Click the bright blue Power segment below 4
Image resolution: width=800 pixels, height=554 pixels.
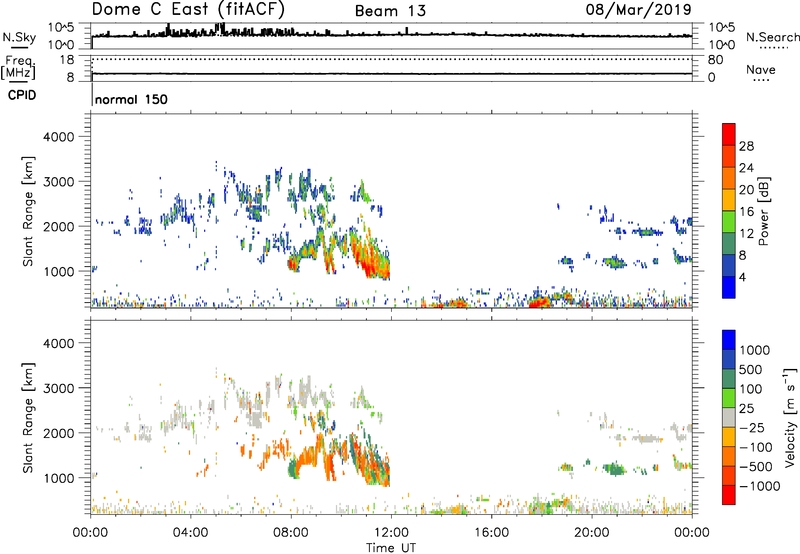pyautogui.click(x=729, y=287)
